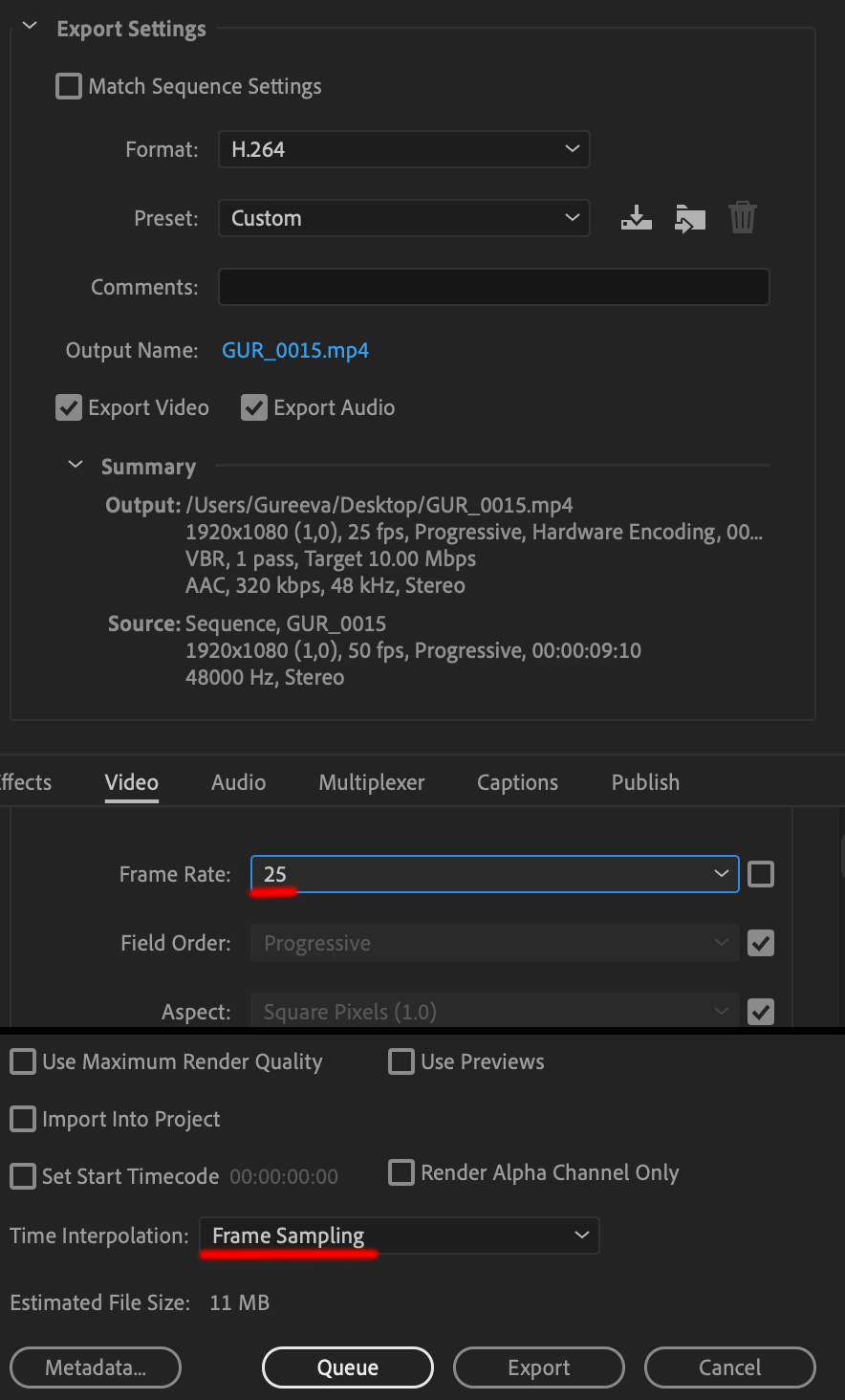Open the Captions tab
This screenshot has height=1400, width=845.
click(x=517, y=782)
